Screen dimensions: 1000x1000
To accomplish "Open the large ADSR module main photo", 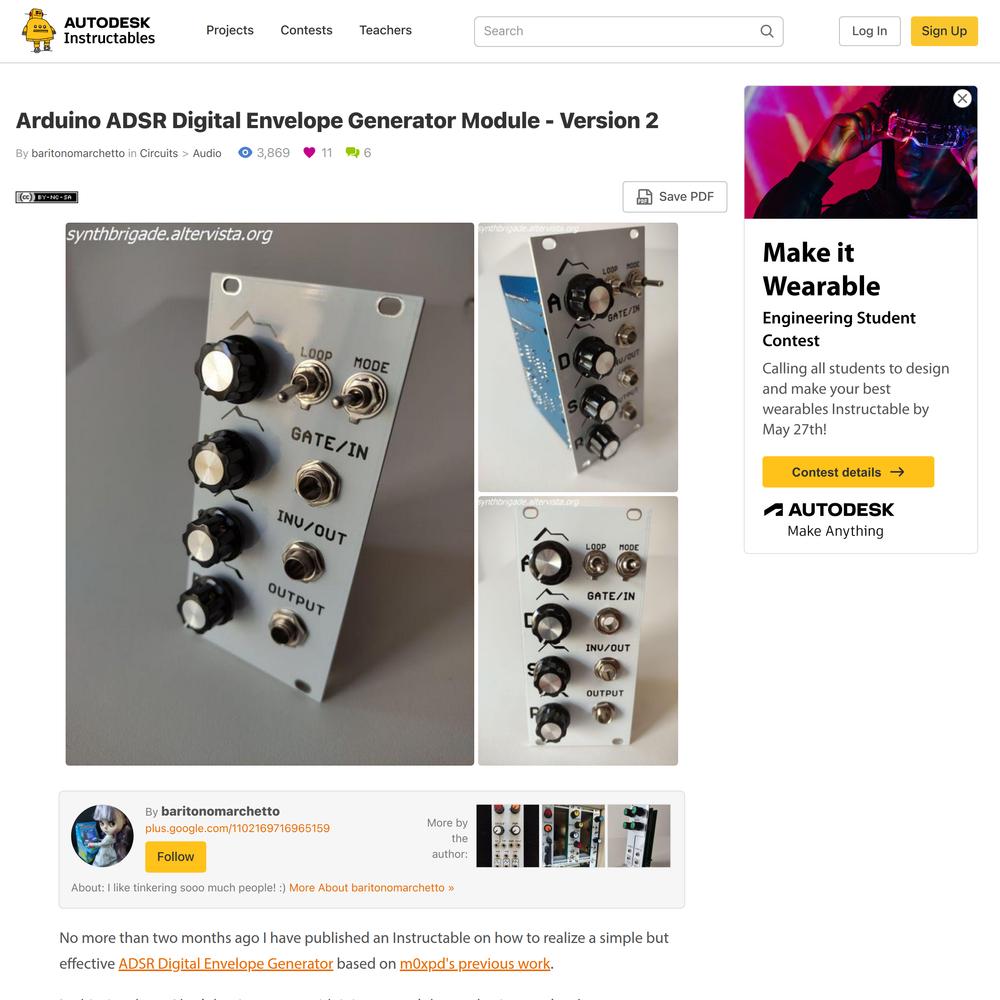I will click(270, 494).
